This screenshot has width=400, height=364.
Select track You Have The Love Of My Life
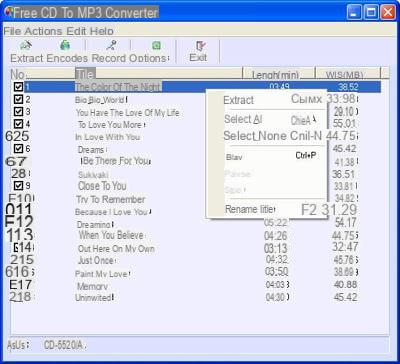127,113
